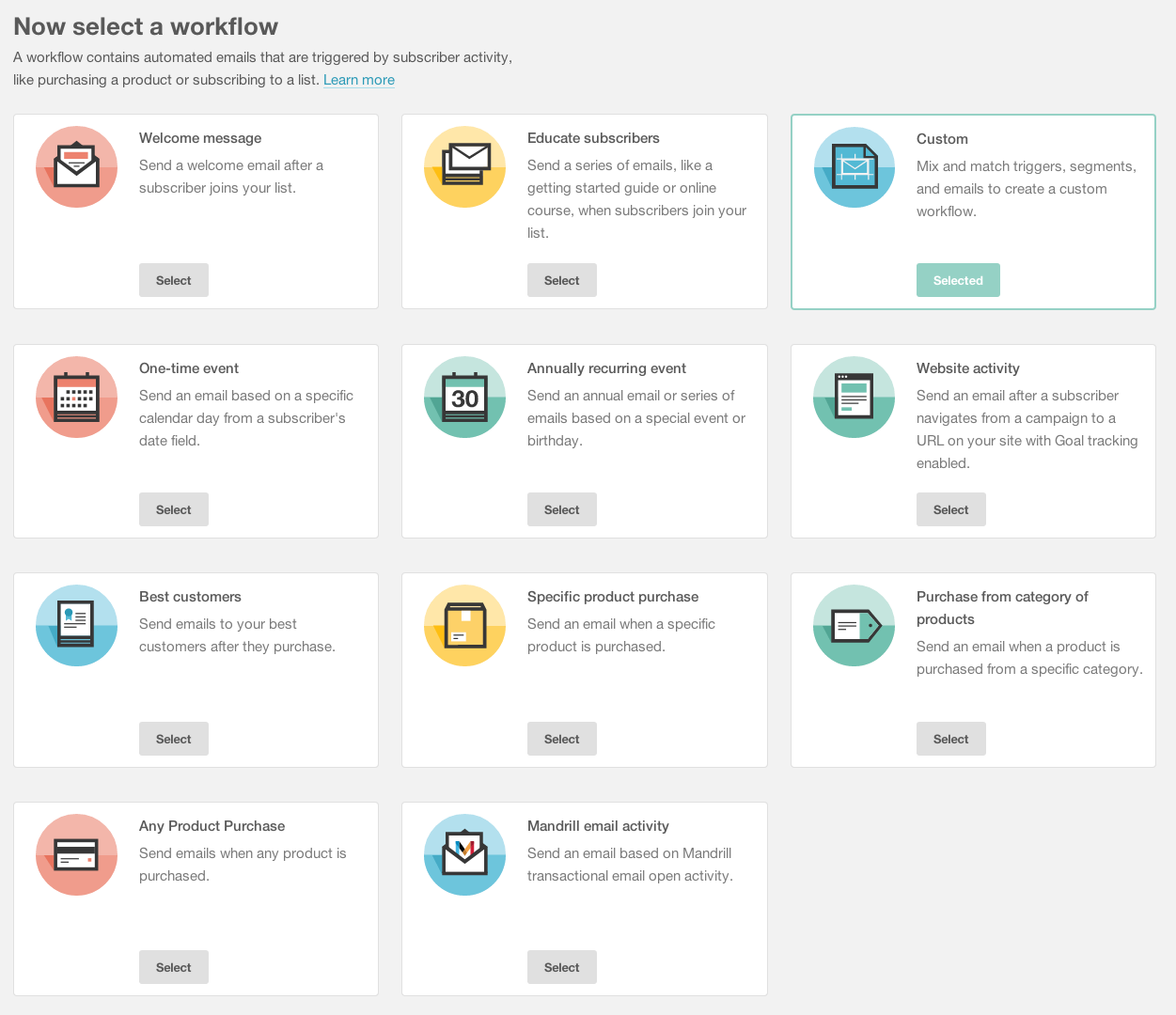Image resolution: width=1176 pixels, height=1015 pixels.
Task: Pick Select for Website activity workflow
Action: point(950,509)
